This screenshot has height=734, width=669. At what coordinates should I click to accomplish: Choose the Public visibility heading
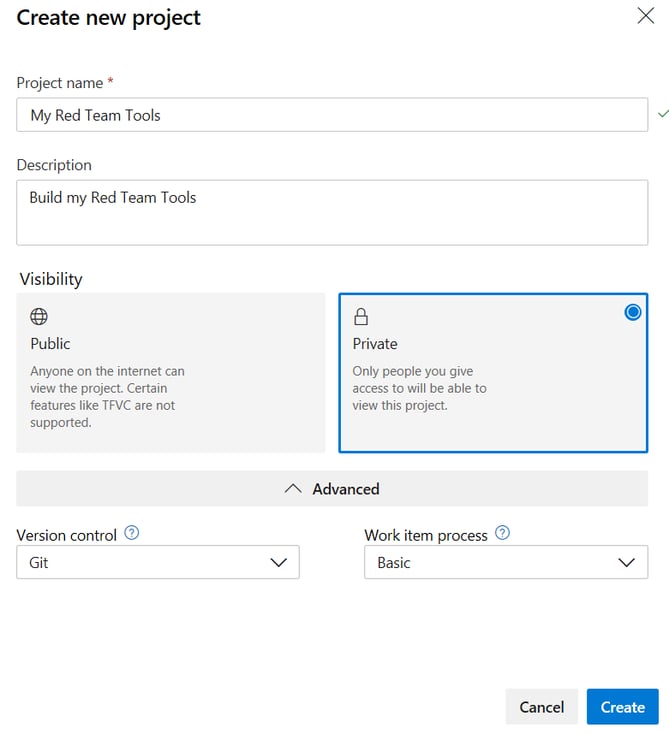coord(51,344)
